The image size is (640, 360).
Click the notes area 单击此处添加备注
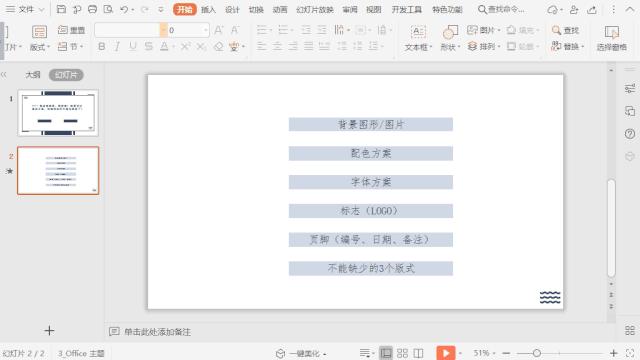pyautogui.click(x=158, y=332)
